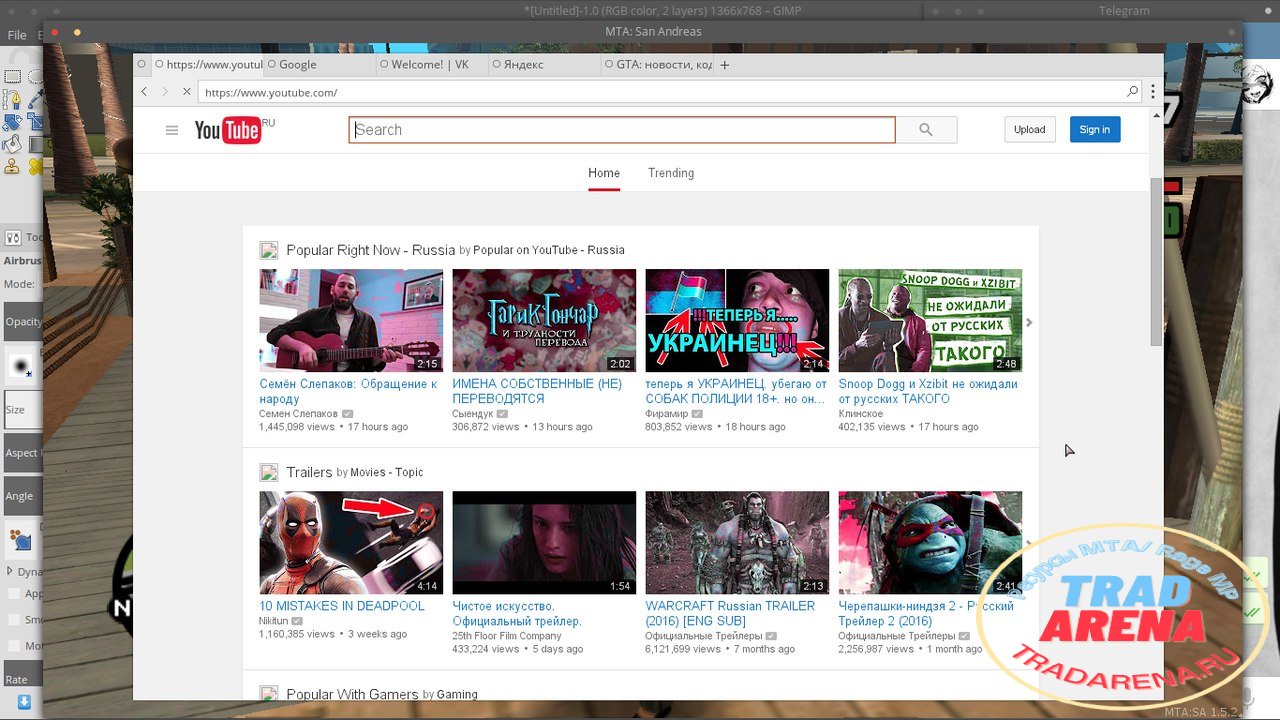The height and width of the screenshot is (720, 1280).
Task: Open the YouTube hamburger guide menu
Action: pos(172,130)
